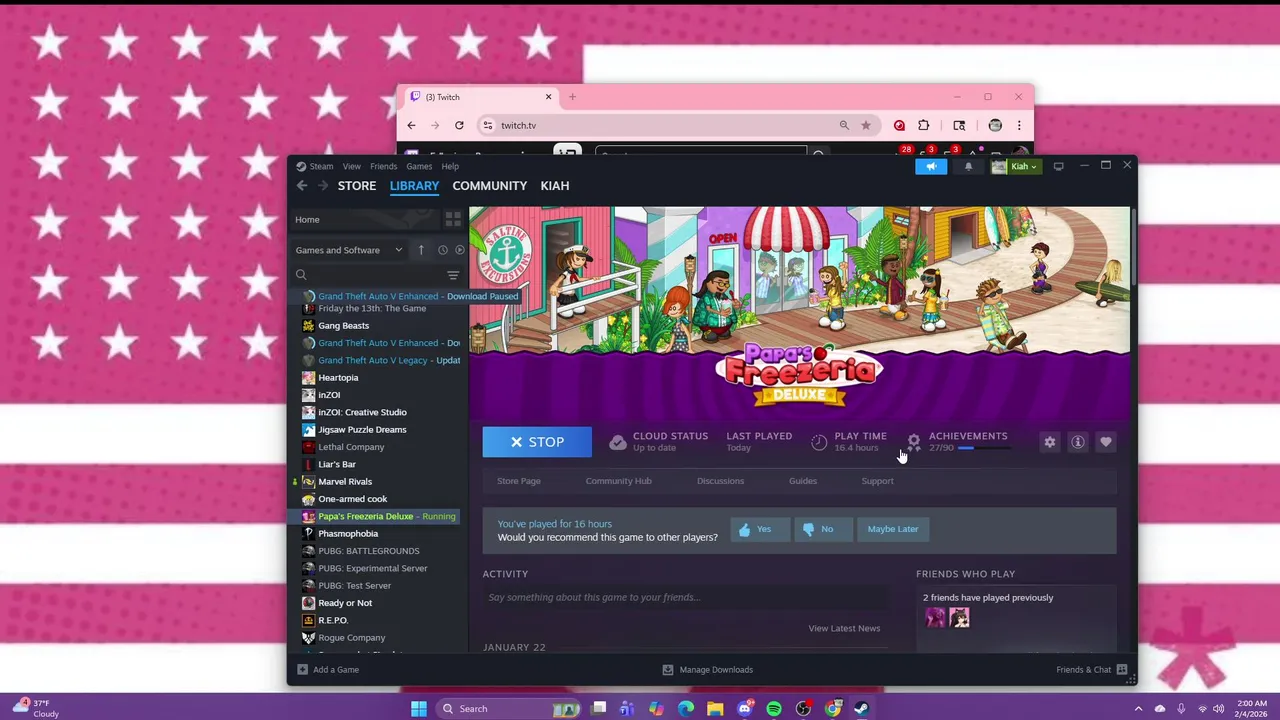Image resolution: width=1280 pixels, height=720 pixels.
Task: Dismiss review prompt with Maybe Later
Action: tap(893, 529)
